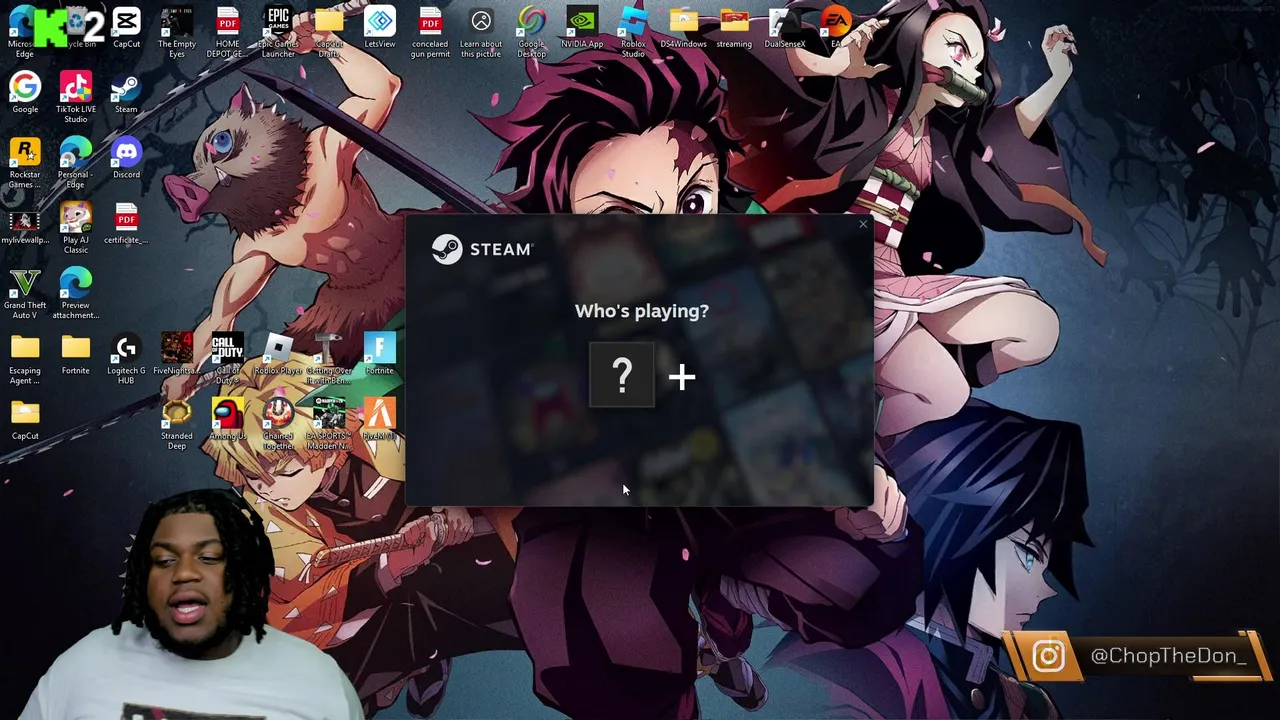Screen dimensions: 1280x720
Task: Open the DS4Windows folder
Action: (683, 28)
